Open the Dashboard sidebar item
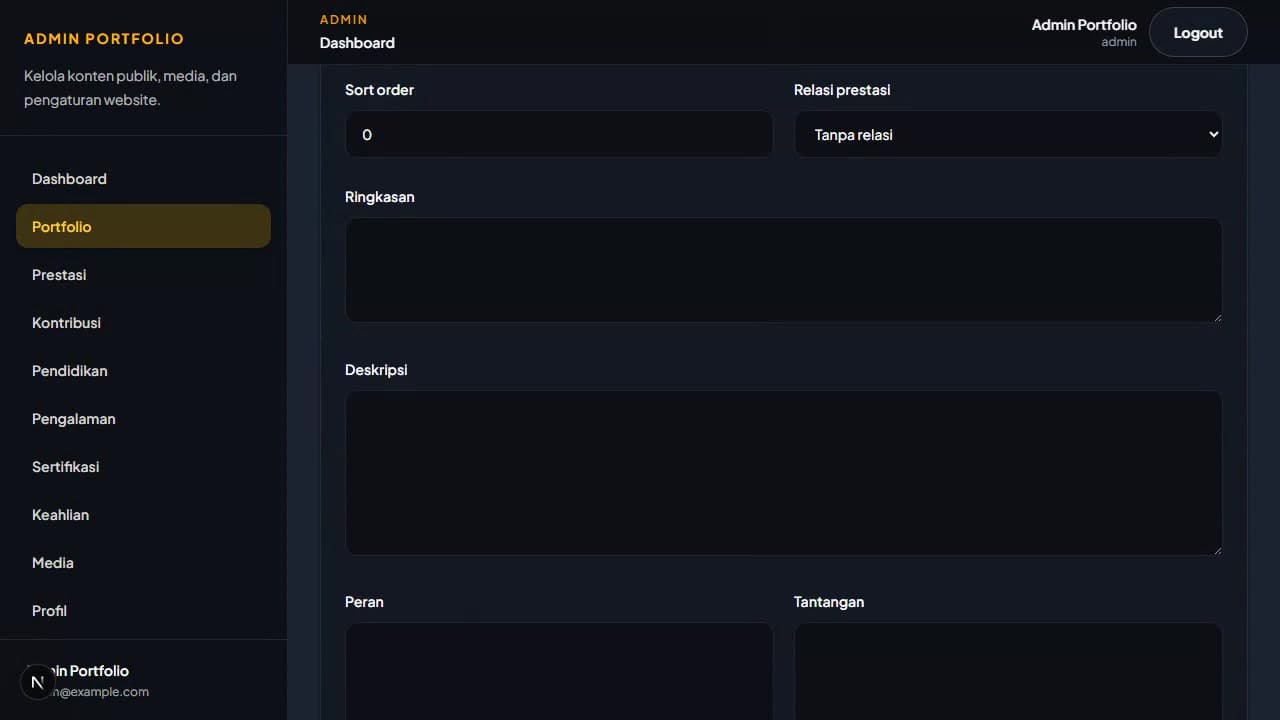1280x720 pixels. coord(143,179)
